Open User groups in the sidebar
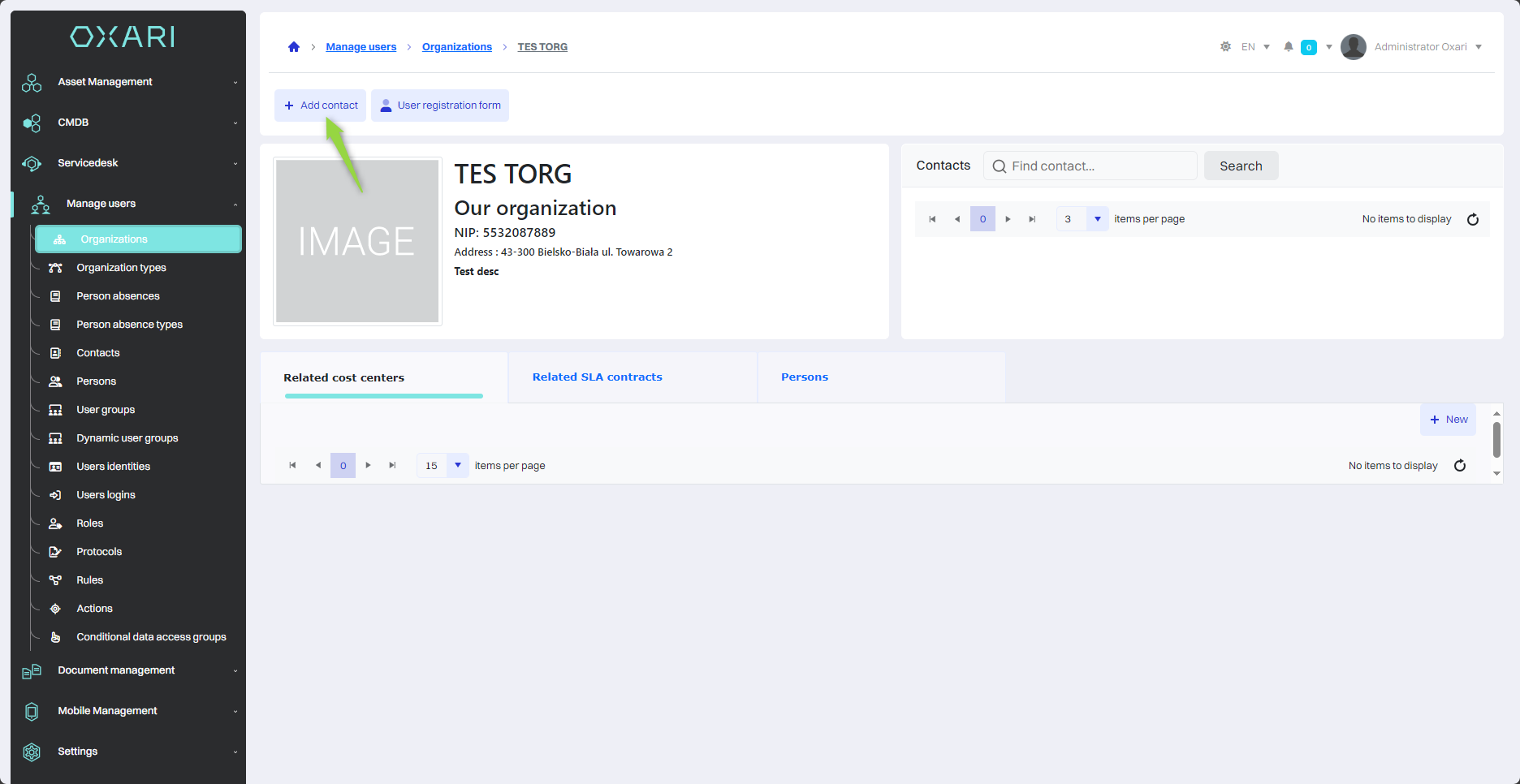This screenshot has width=1520, height=784. (106, 410)
